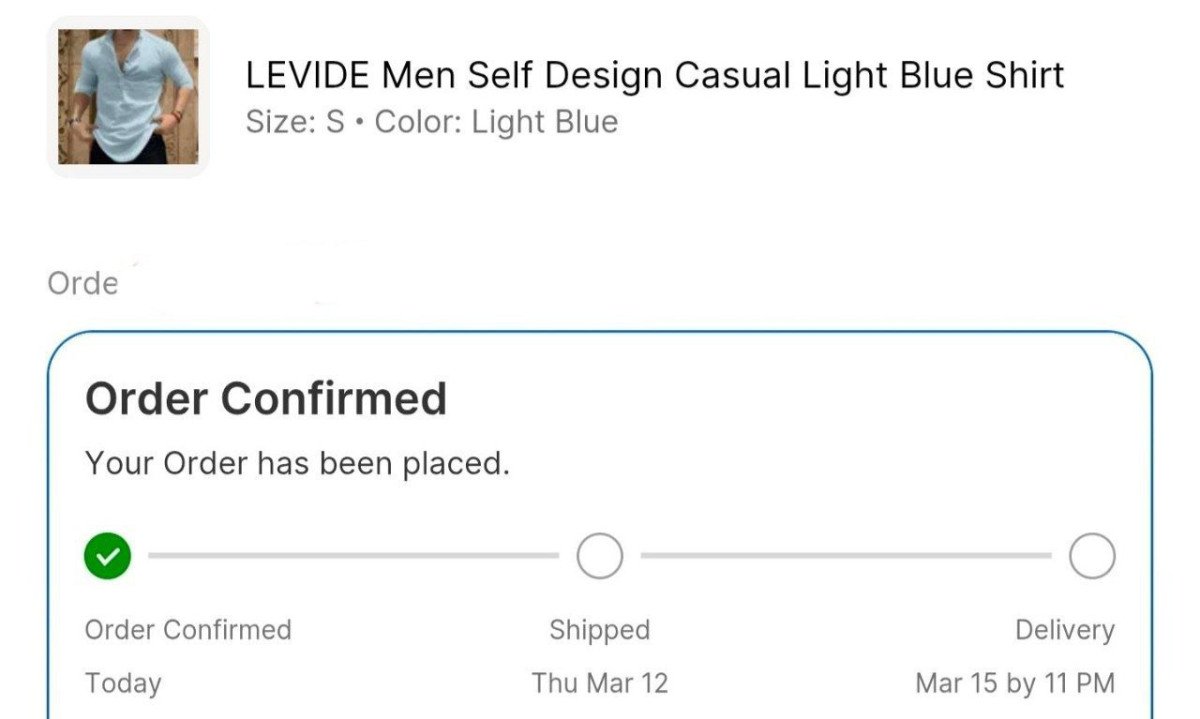This screenshot has width=1200, height=719.
Task: Click progress line between Confirmed and Shipped
Action: point(353,555)
